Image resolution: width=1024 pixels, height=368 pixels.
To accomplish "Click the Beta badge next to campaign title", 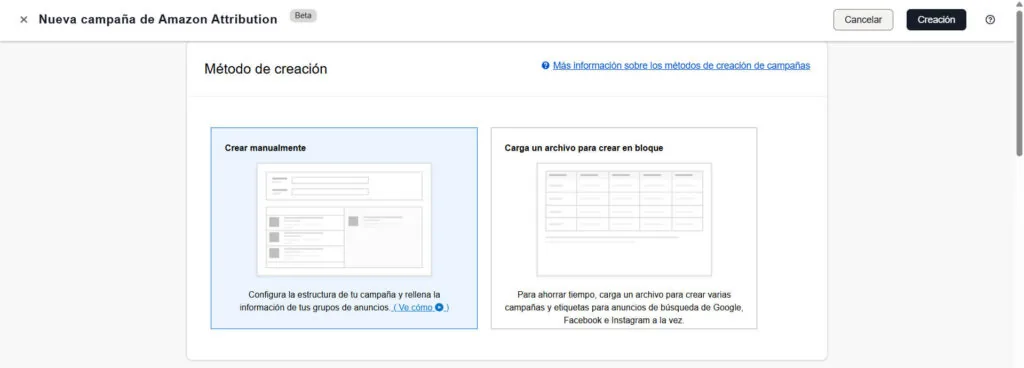I will point(303,16).
